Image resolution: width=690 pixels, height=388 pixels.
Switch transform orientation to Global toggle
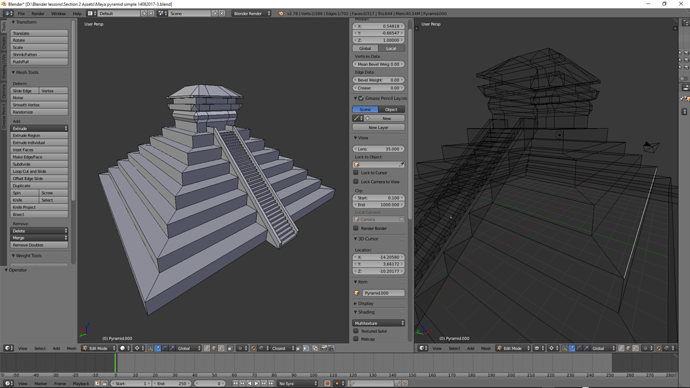coord(365,48)
